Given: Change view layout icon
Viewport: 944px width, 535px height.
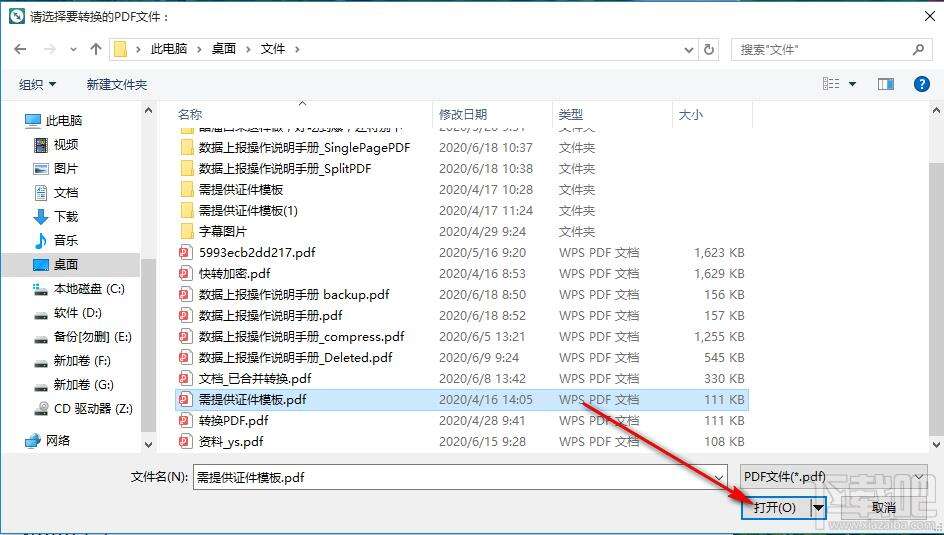Looking at the screenshot, I should pyautogui.click(x=831, y=84).
